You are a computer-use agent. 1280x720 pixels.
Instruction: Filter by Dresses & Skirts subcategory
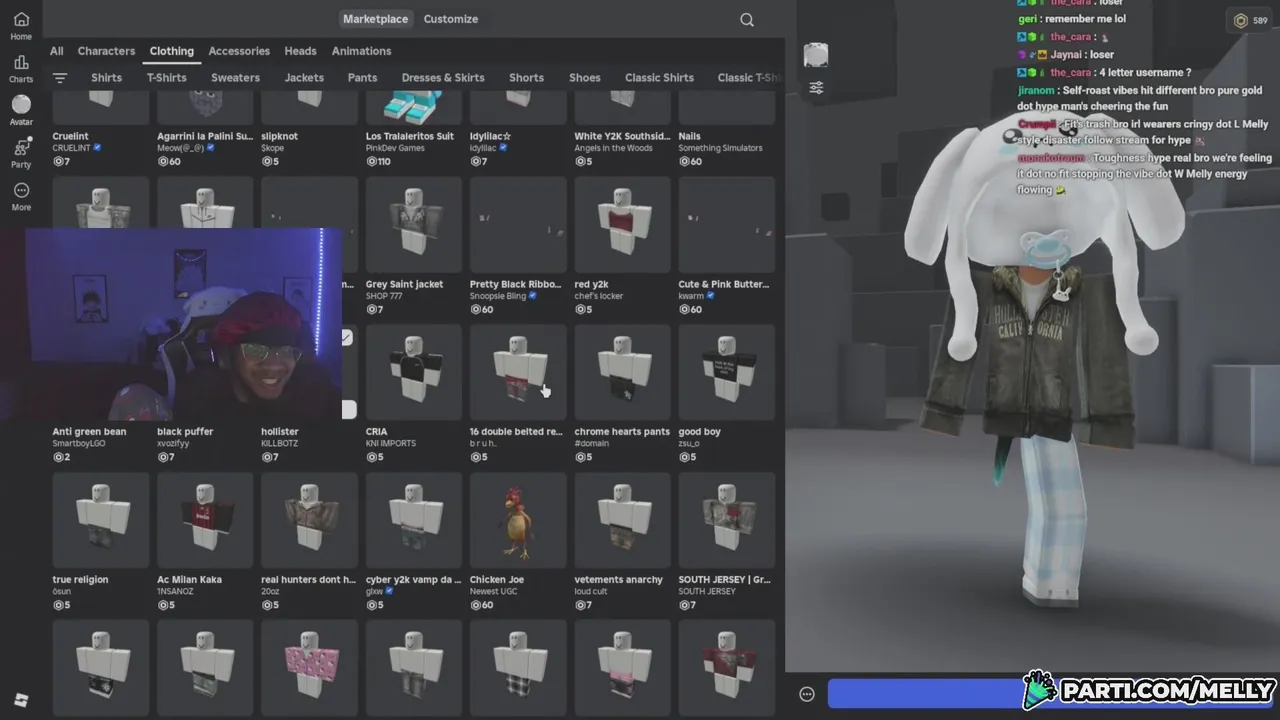[443, 78]
